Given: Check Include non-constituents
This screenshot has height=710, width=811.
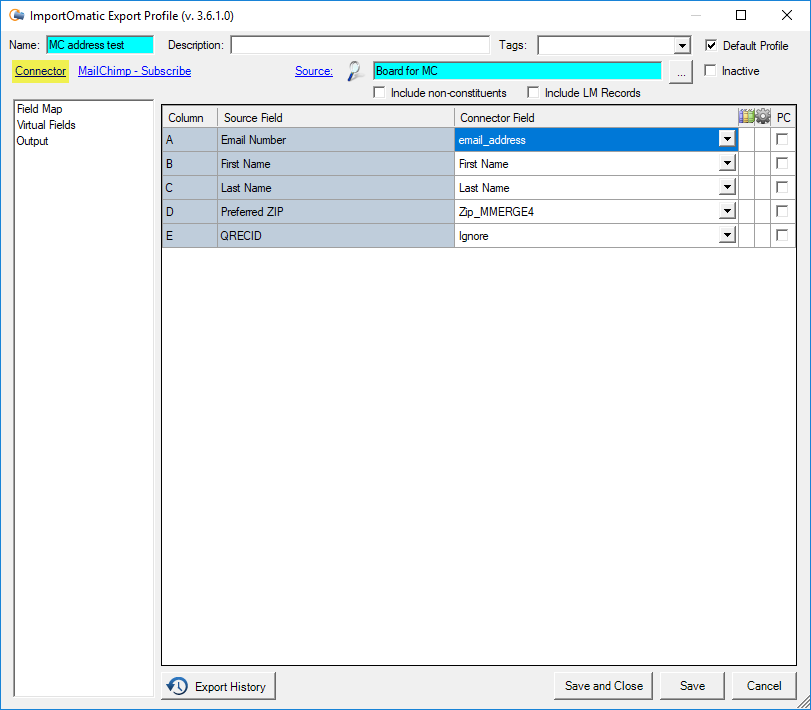Looking at the screenshot, I should tap(379, 93).
